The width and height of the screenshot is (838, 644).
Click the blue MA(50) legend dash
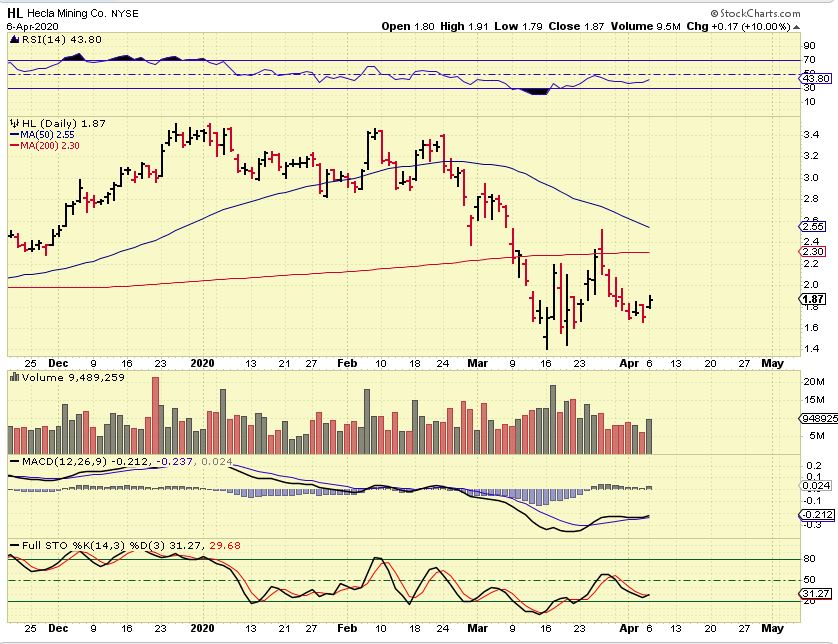click(x=14, y=135)
